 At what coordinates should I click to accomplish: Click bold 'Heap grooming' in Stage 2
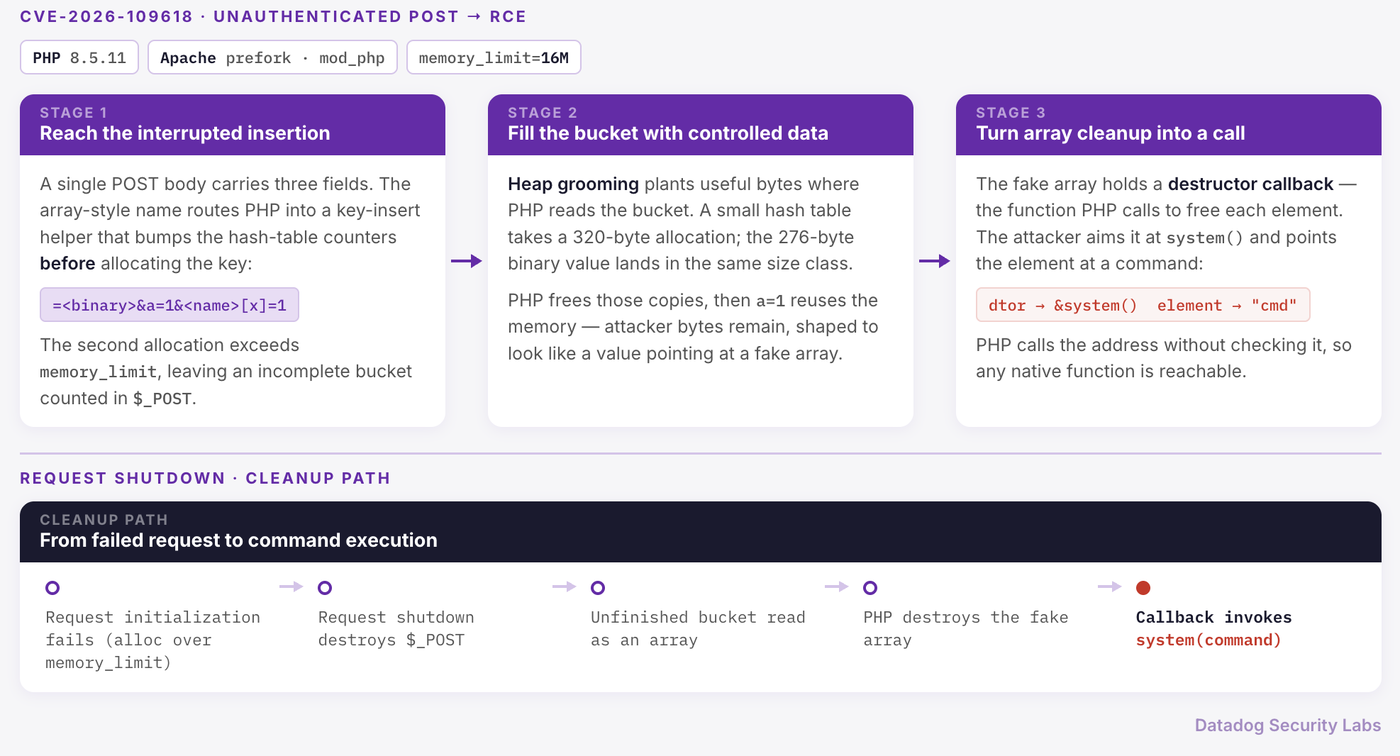coord(573,184)
